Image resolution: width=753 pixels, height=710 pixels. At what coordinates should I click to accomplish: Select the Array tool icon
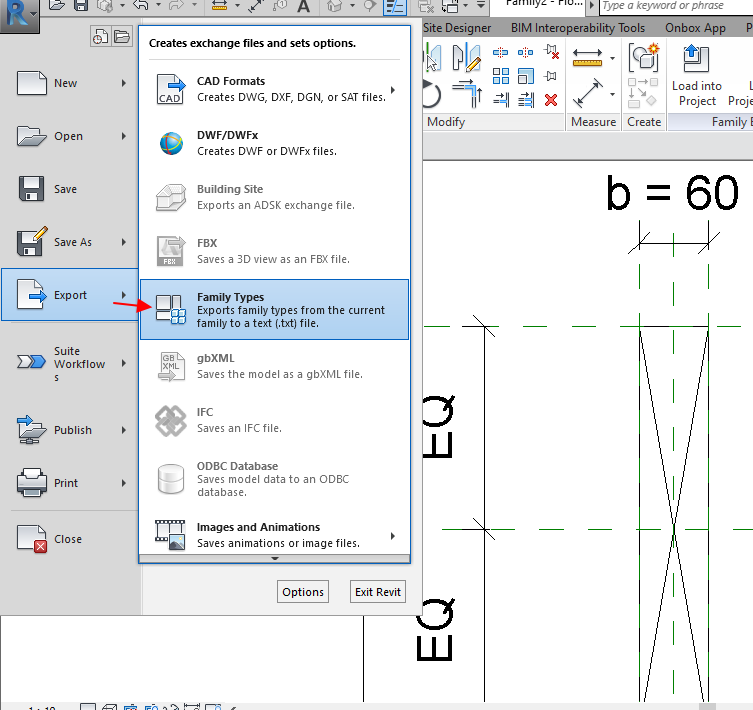click(500, 76)
